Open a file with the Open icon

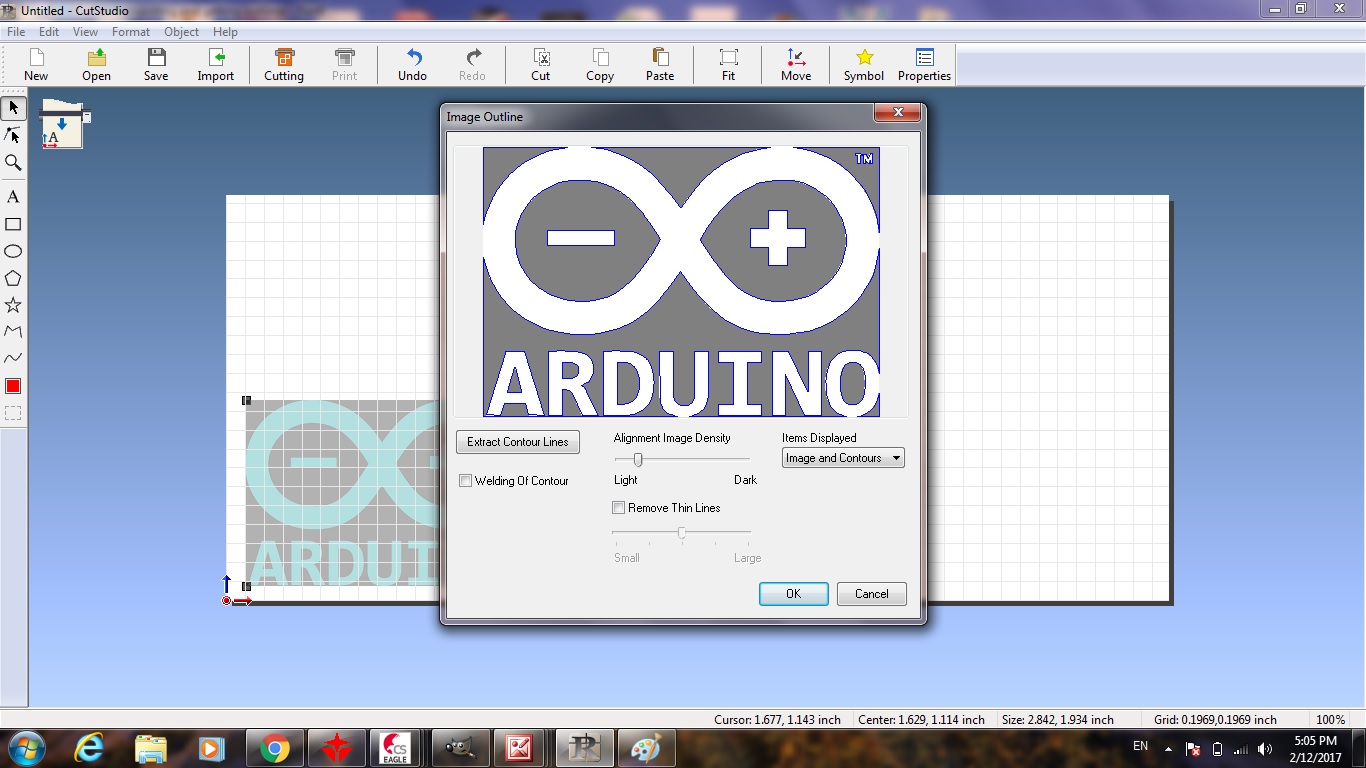tap(96, 65)
